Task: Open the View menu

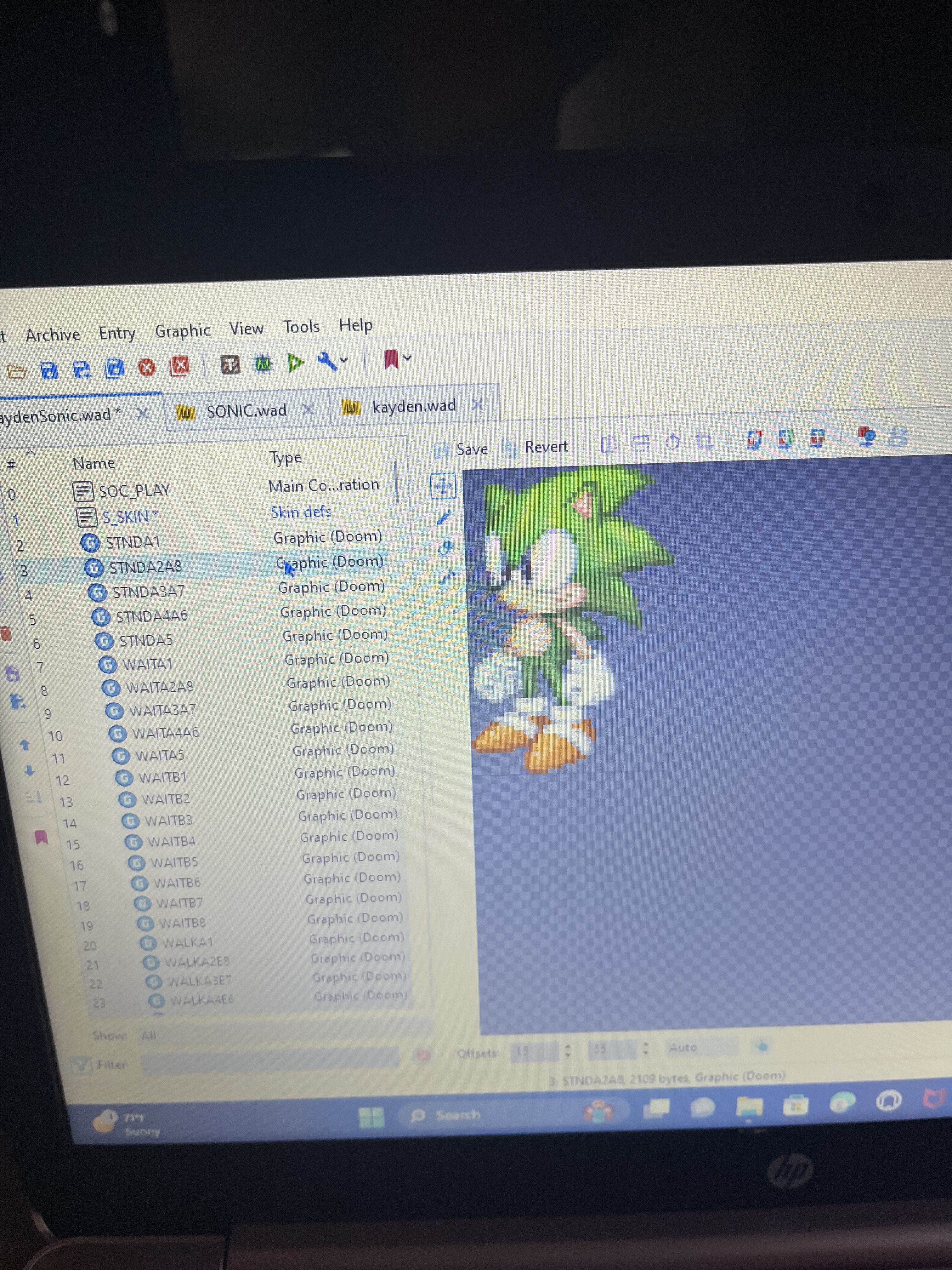Action: pyautogui.click(x=246, y=329)
